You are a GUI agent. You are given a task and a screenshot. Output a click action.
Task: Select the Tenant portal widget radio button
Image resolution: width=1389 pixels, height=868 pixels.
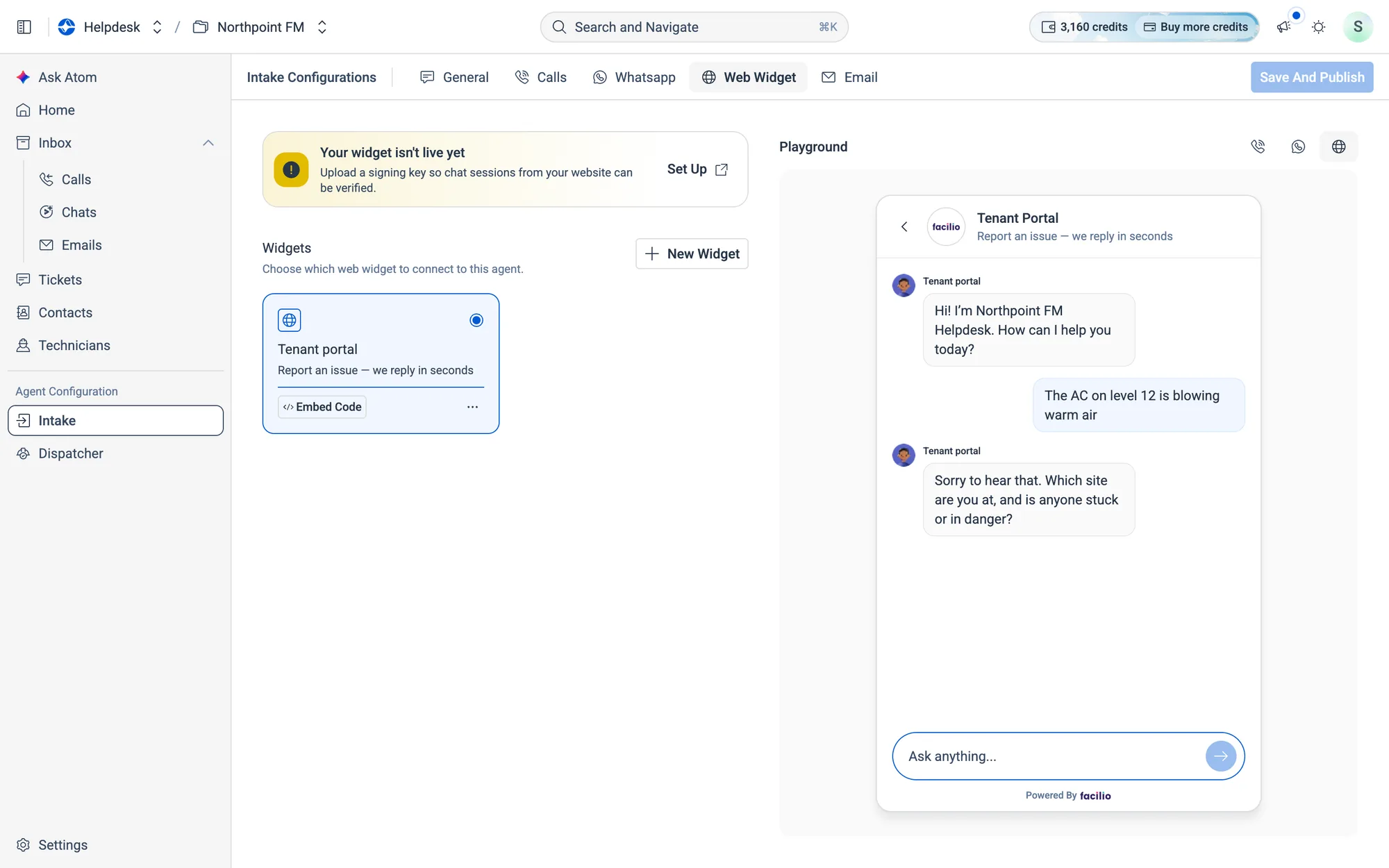(476, 320)
